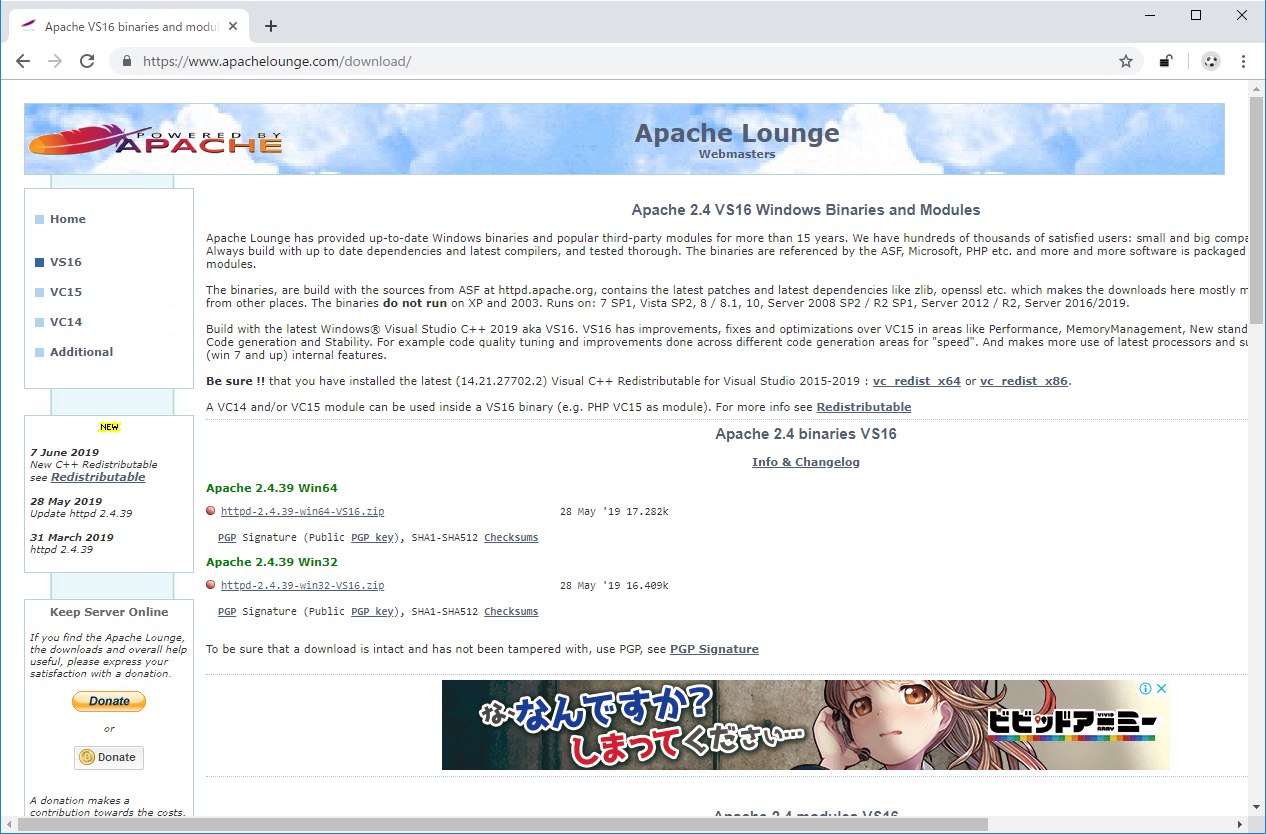Image resolution: width=1266 pixels, height=834 pixels.
Task: View Checksums for the Win64 binary
Action: pos(511,537)
